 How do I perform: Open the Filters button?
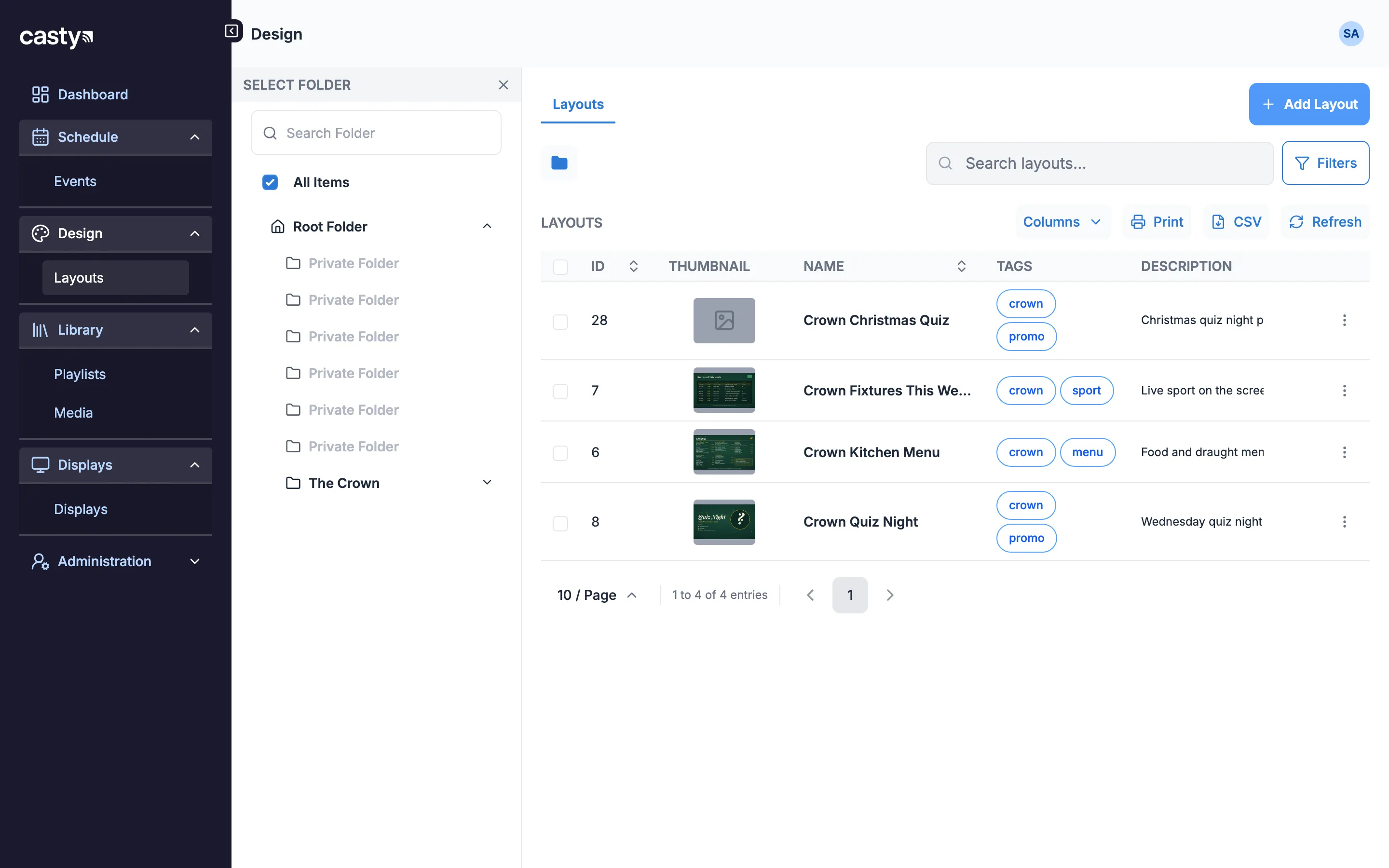1325,163
